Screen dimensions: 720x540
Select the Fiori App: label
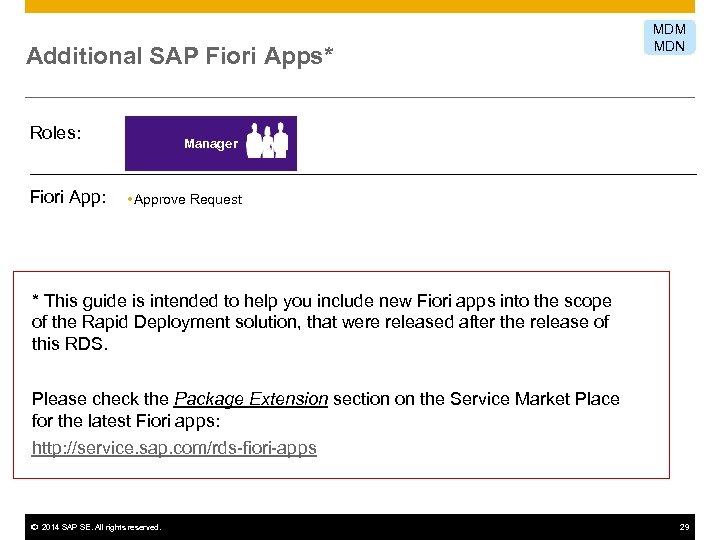click(x=68, y=197)
